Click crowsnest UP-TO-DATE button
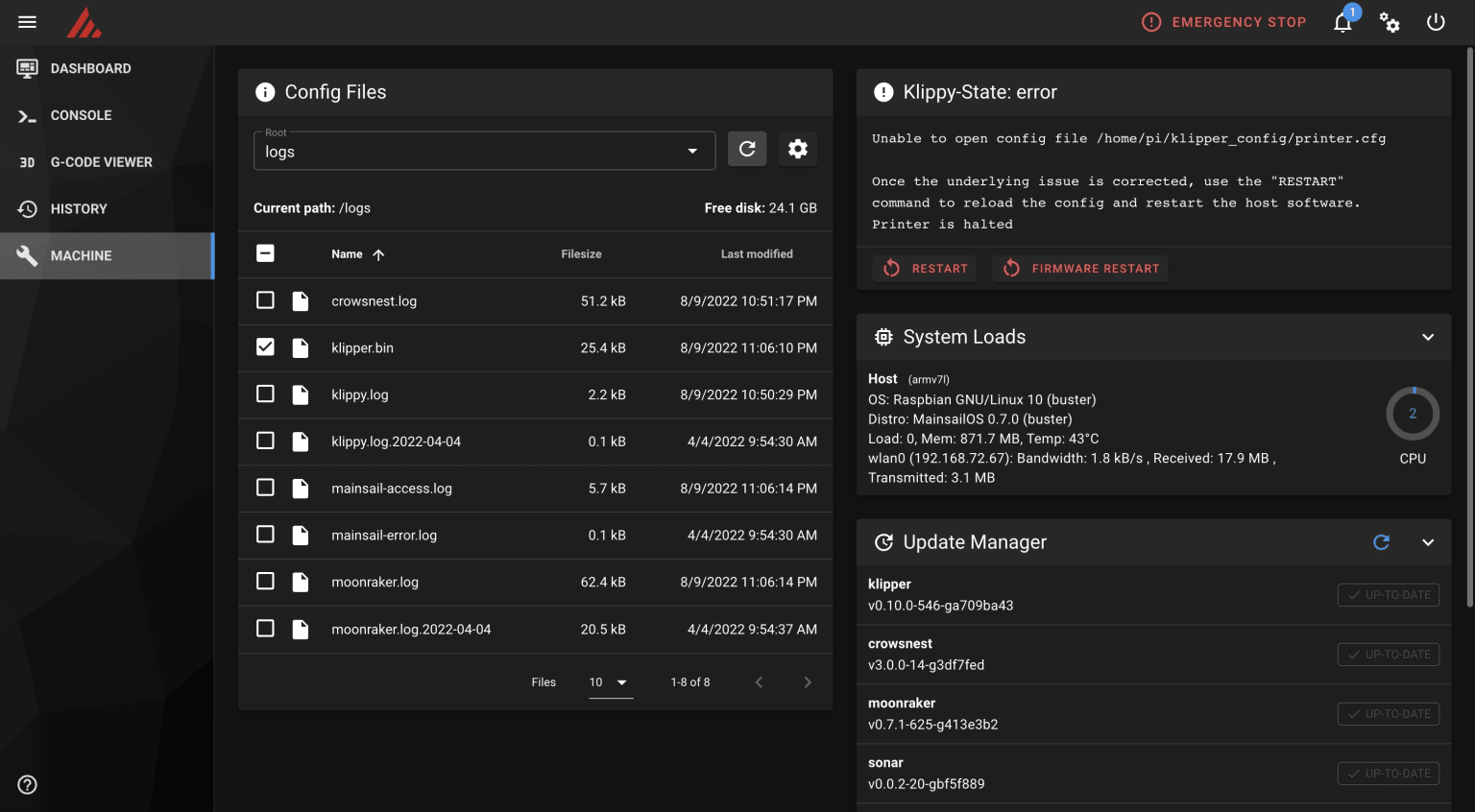This screenshot has width=1475, height=812. click(1389, 655)
